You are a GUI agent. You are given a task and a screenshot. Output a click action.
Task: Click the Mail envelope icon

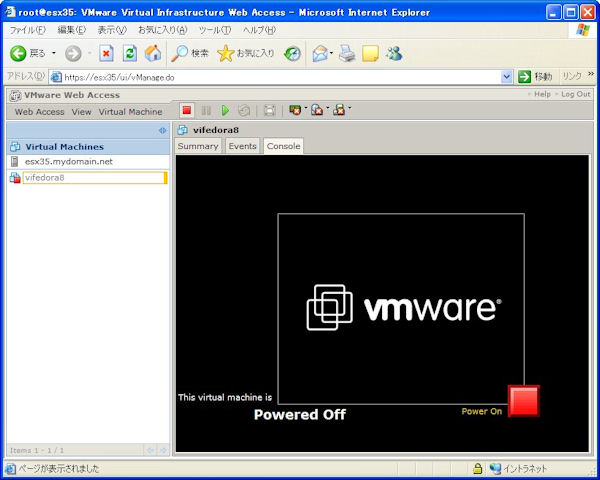320,54
